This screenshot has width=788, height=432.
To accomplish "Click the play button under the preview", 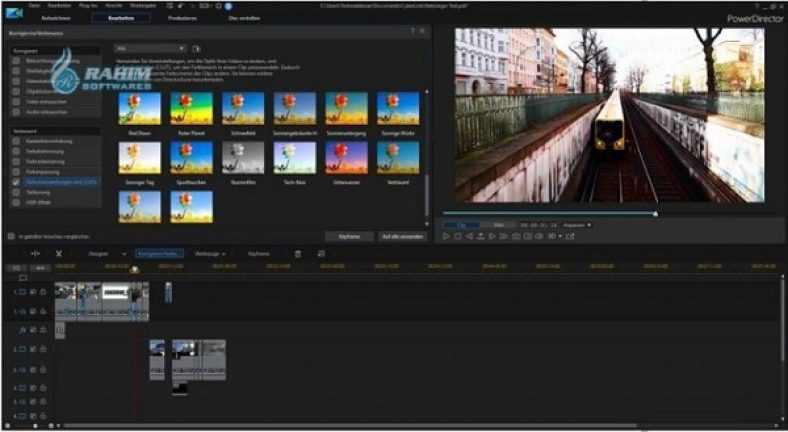I will click(x=447, y=237).
